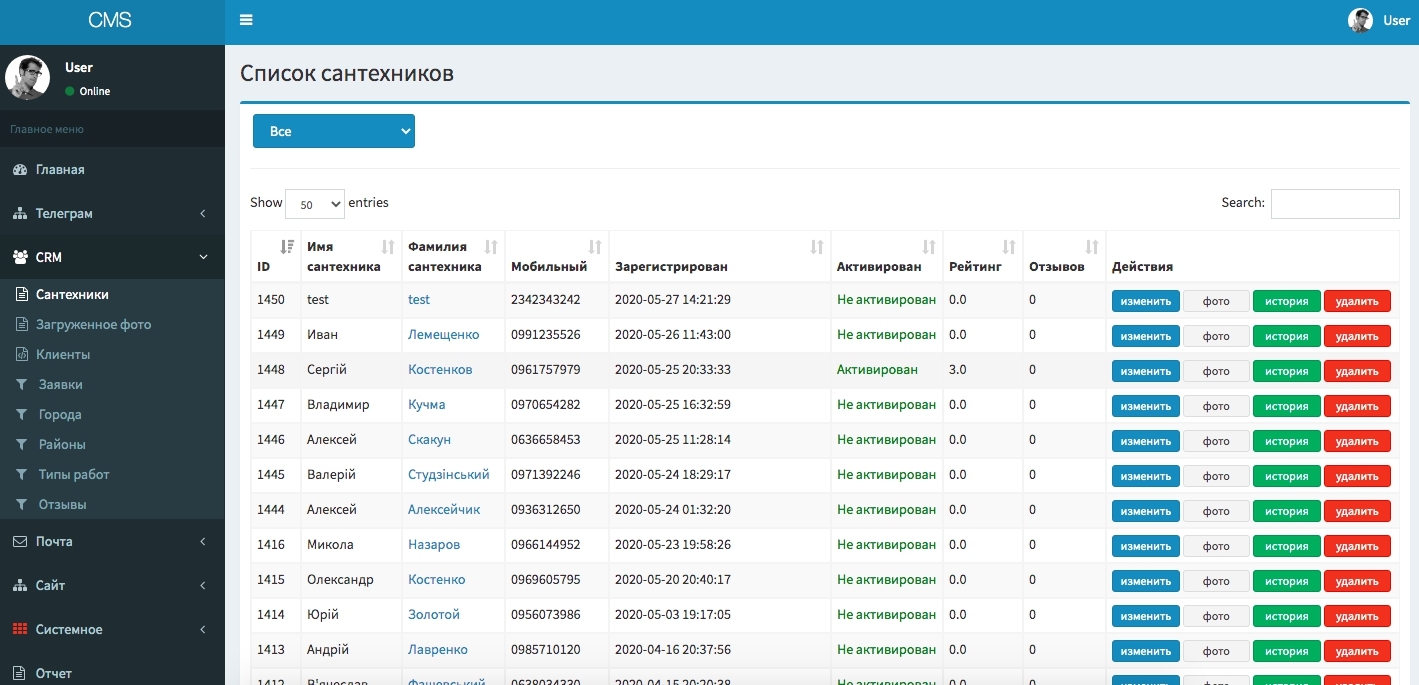The image size is (1419, 685).
Task: Click the hamburger menu toggle icon
Action: pyautogui.click(x=246, y=20)
